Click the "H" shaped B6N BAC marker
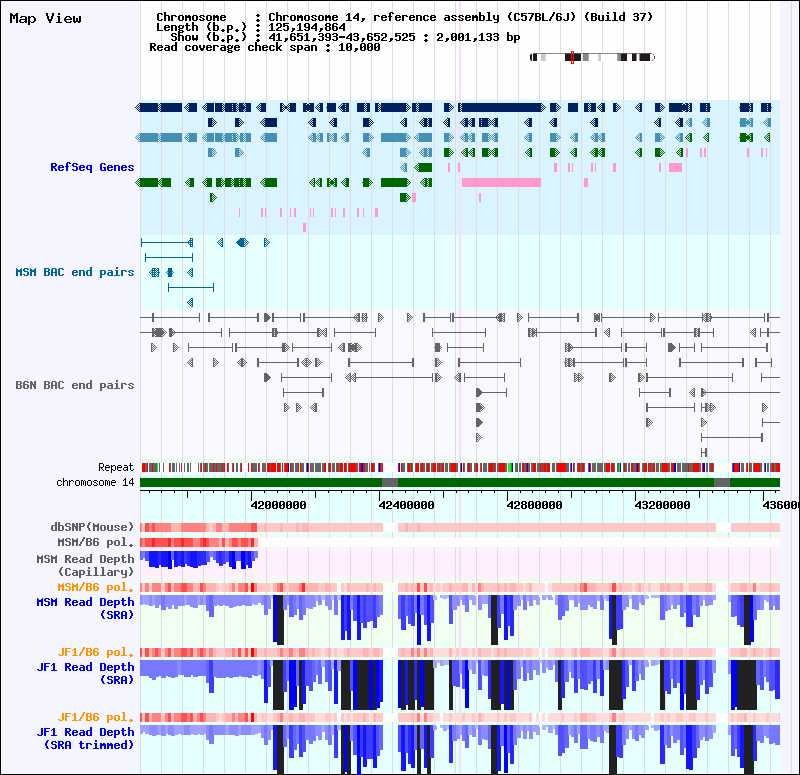Screen dimensions: 800x775 704,453
